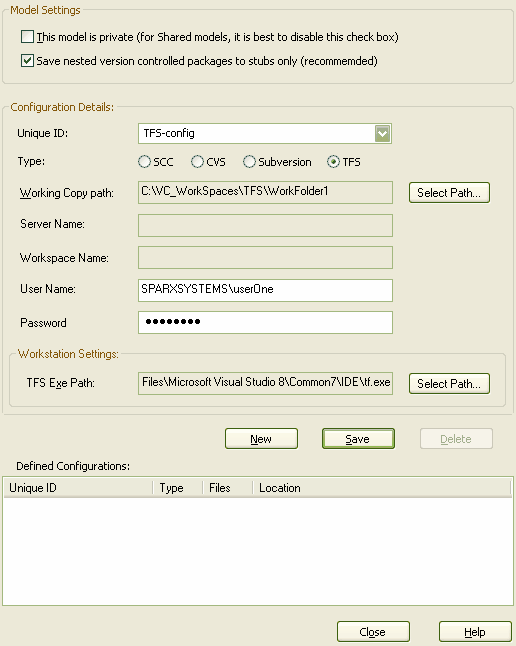This screenshot has width=516, height=646.
Task: Click the User Name input field
Action: tap(265, 290)
